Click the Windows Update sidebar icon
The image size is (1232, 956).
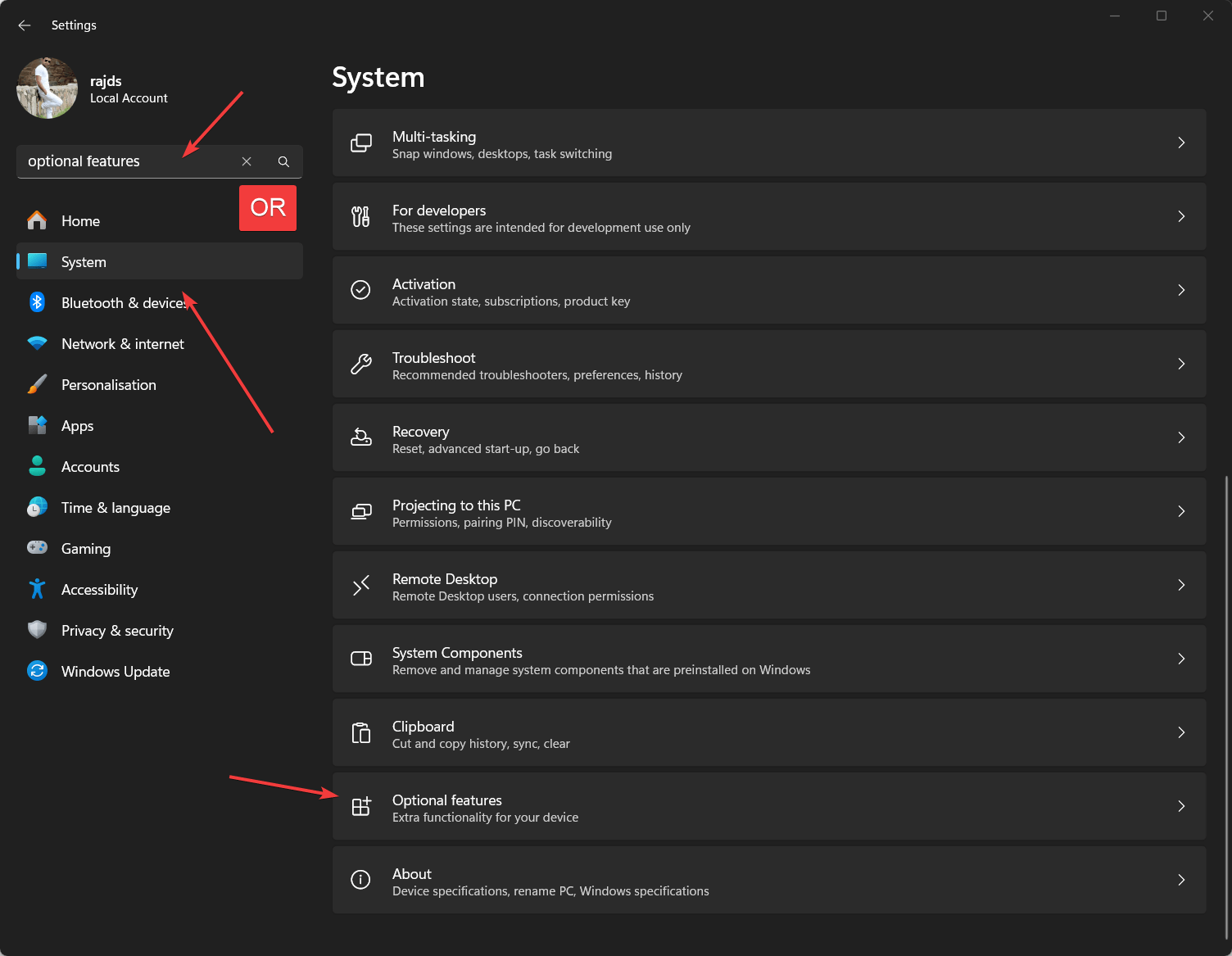tap(37, 671)
